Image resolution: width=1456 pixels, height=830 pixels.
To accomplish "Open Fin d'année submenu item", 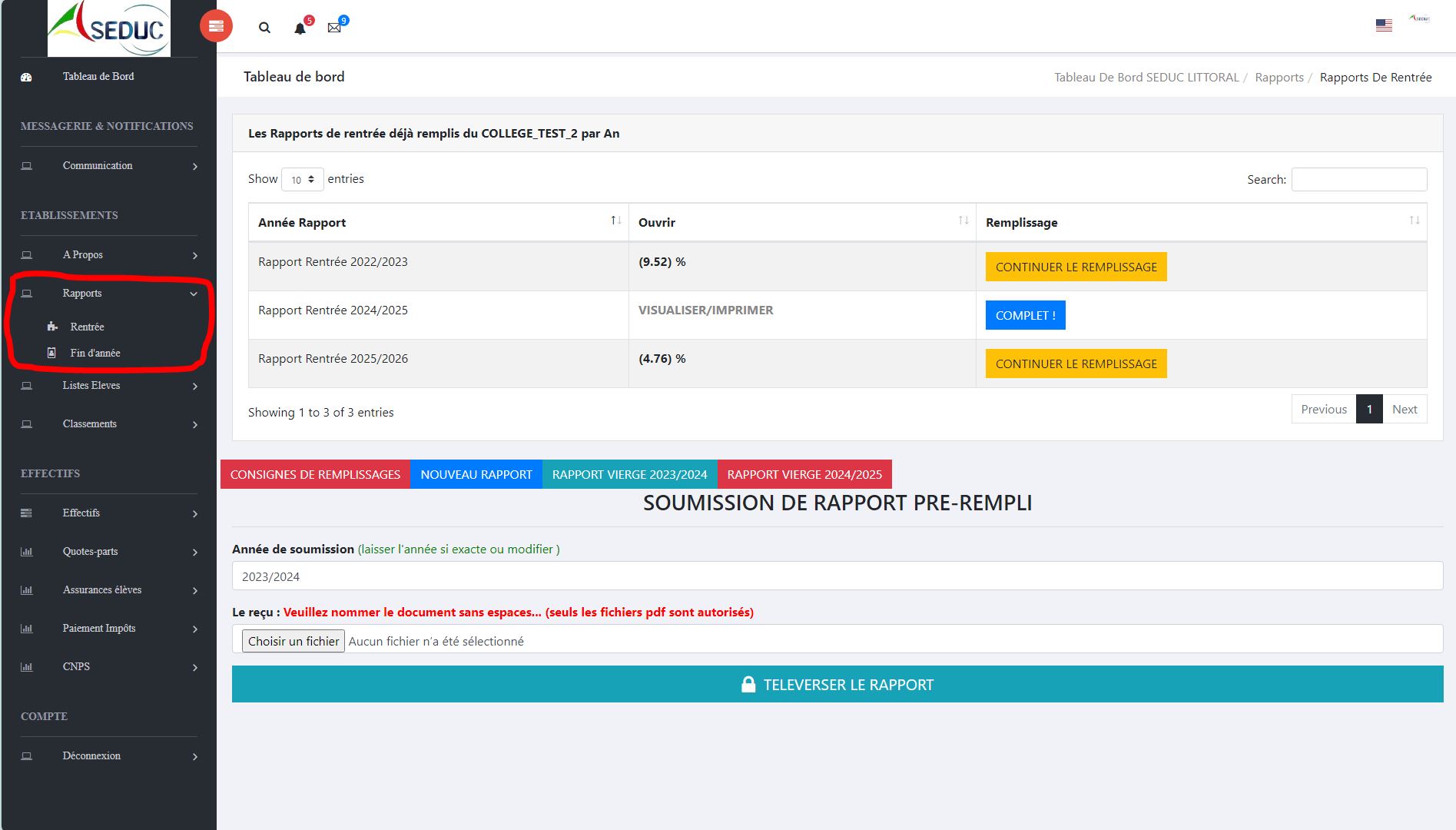I will point(95,353).
